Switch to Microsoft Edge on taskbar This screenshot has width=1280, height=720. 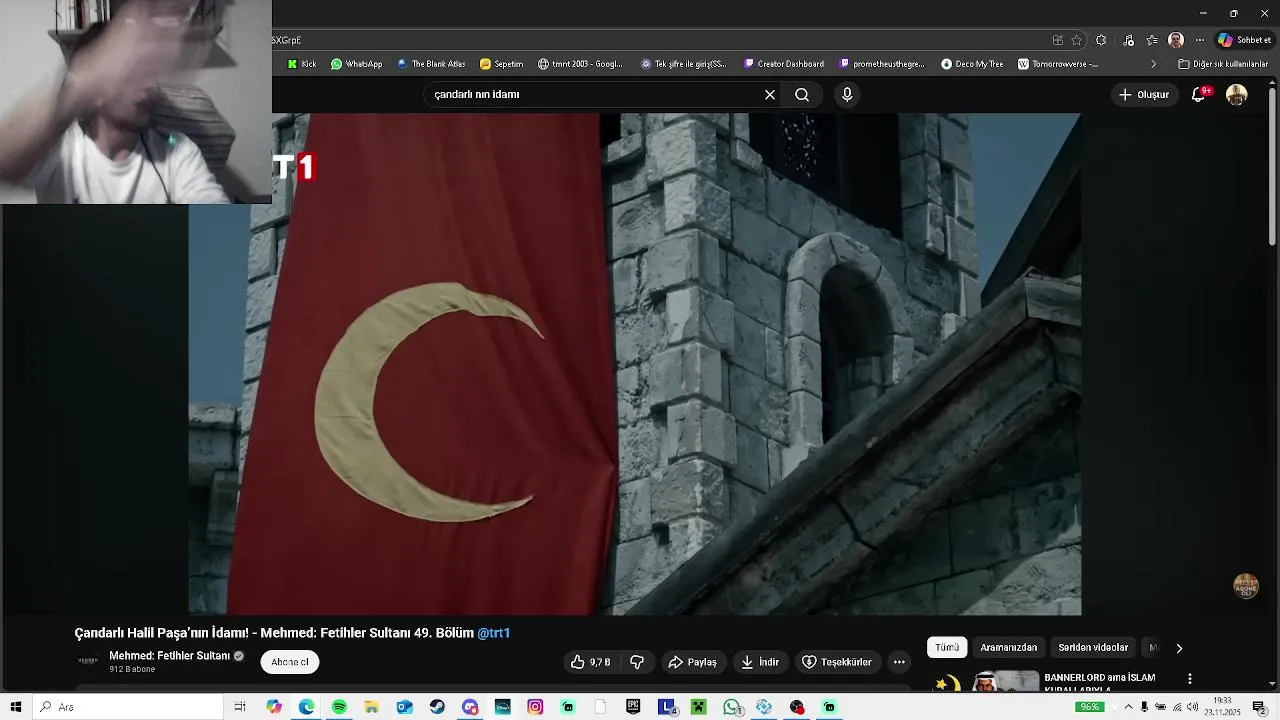pos(306,707)
